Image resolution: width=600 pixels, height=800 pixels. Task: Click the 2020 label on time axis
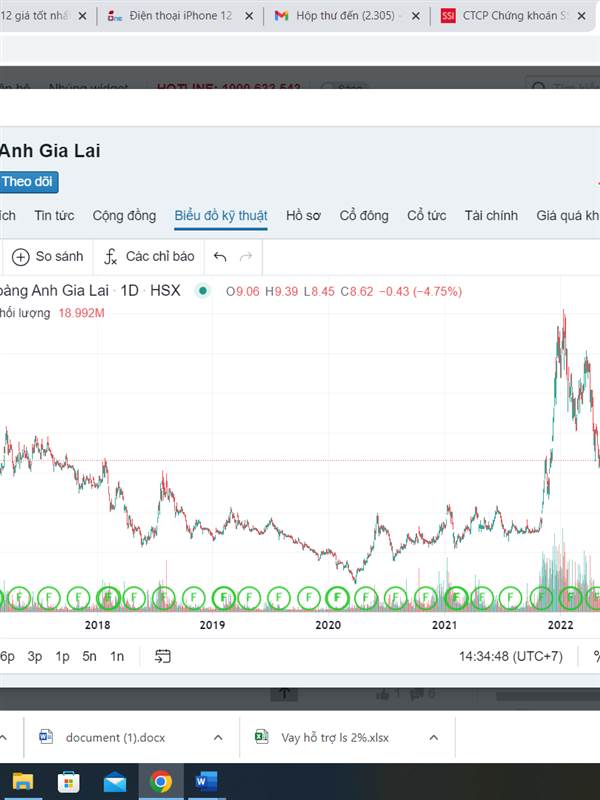(x=328, y=625)
